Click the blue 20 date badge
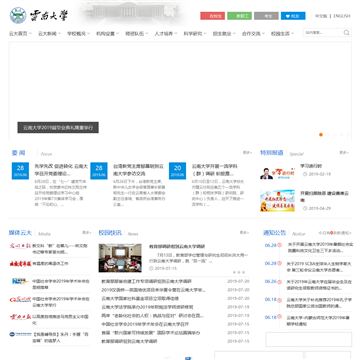Image resolution: width=360 pixels, height=360 pixels. [177, 171]
